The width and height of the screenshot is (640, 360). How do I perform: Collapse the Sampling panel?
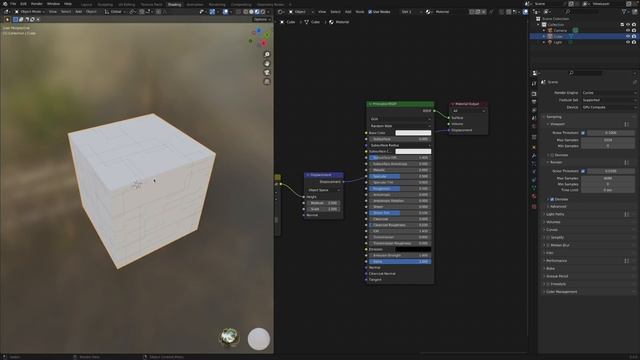click(553, 117)
